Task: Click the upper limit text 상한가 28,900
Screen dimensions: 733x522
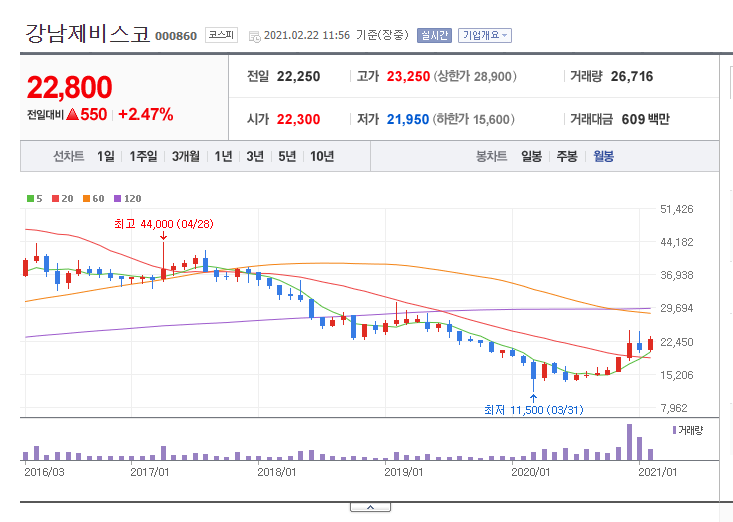Action: (x=475, y=77)
